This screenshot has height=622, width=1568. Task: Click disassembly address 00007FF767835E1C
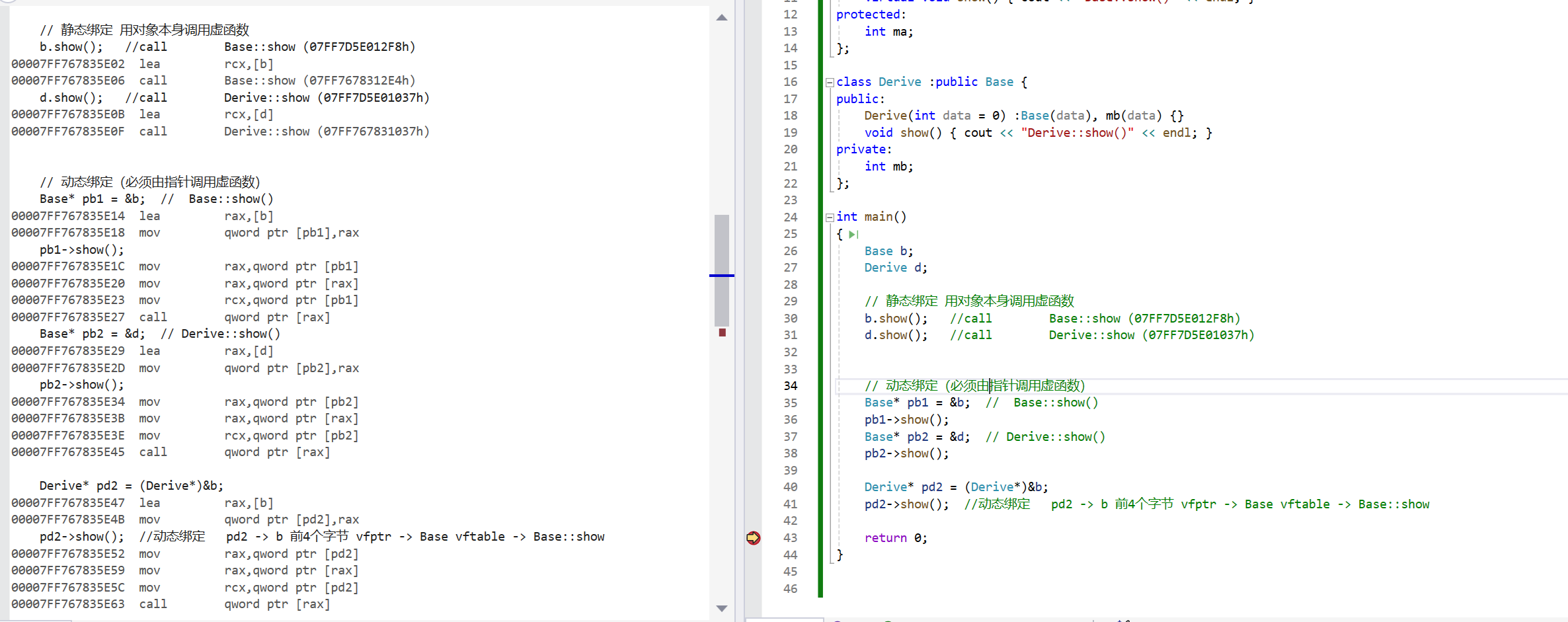point(68,266)
